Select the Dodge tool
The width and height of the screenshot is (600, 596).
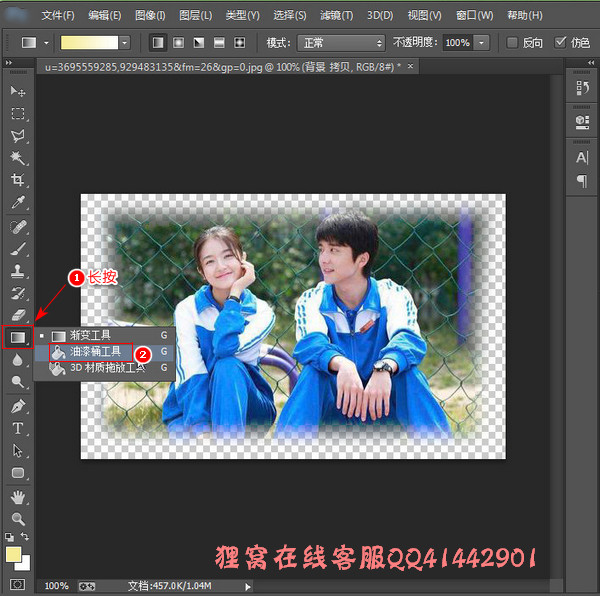(x=17, y=382)
